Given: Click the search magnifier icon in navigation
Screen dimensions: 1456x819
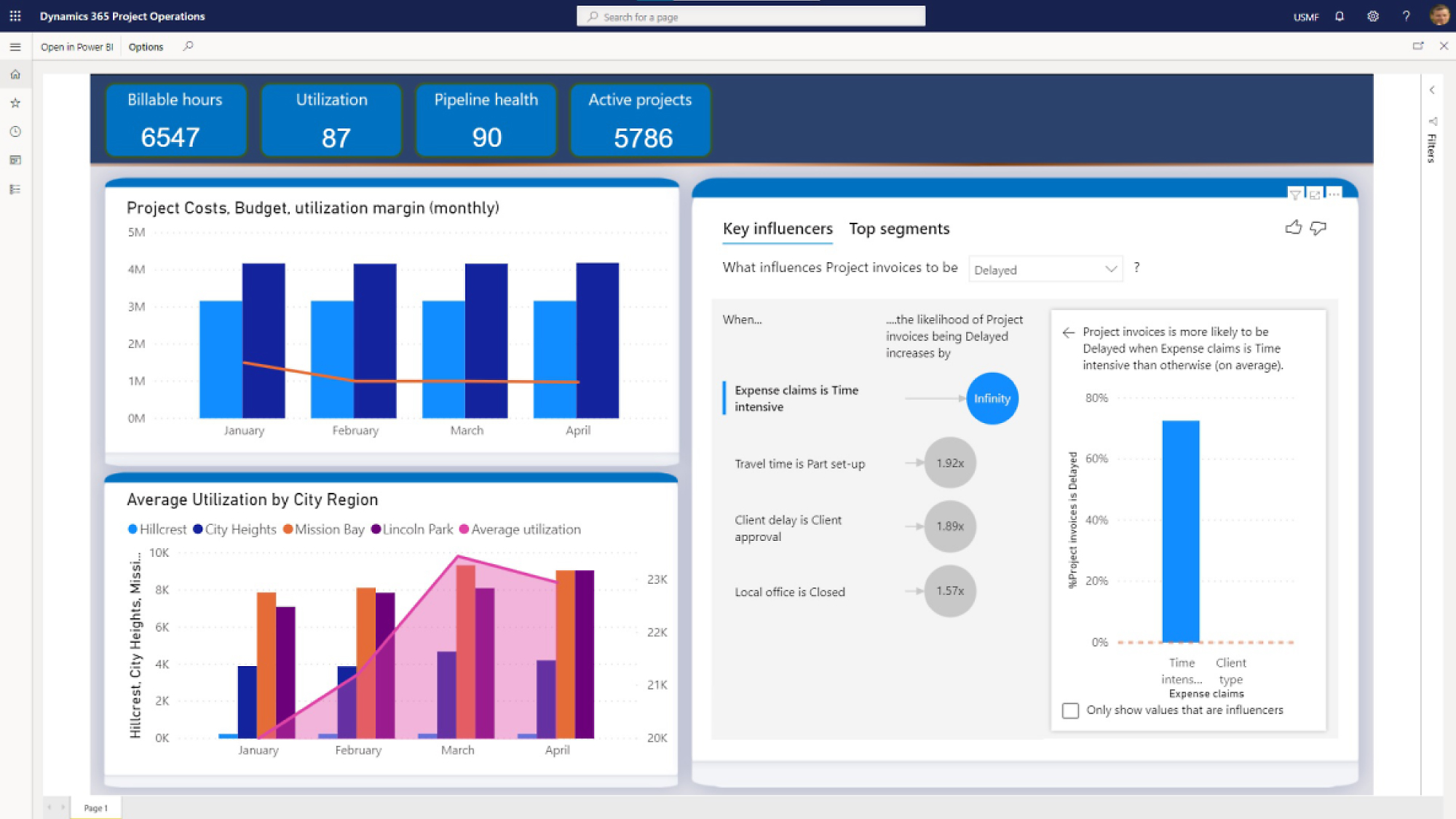Looking at the screenshot, I should pyautogui.click(x=192, y=47).
